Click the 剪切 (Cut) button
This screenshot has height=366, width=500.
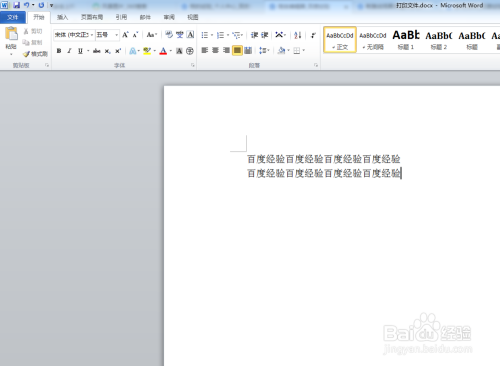point(33,31)
